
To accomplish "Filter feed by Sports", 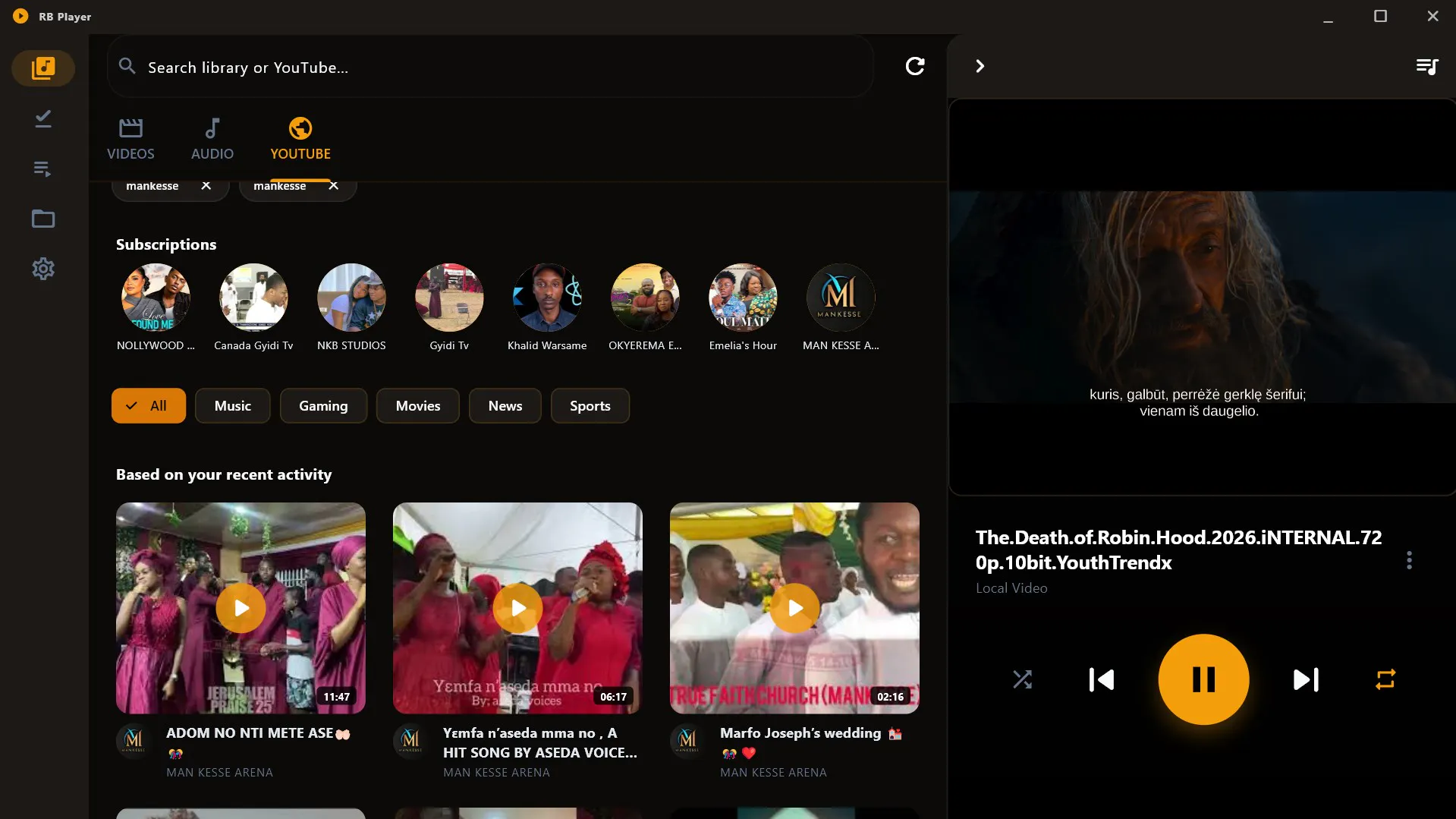I will click(x=590, y=405).
